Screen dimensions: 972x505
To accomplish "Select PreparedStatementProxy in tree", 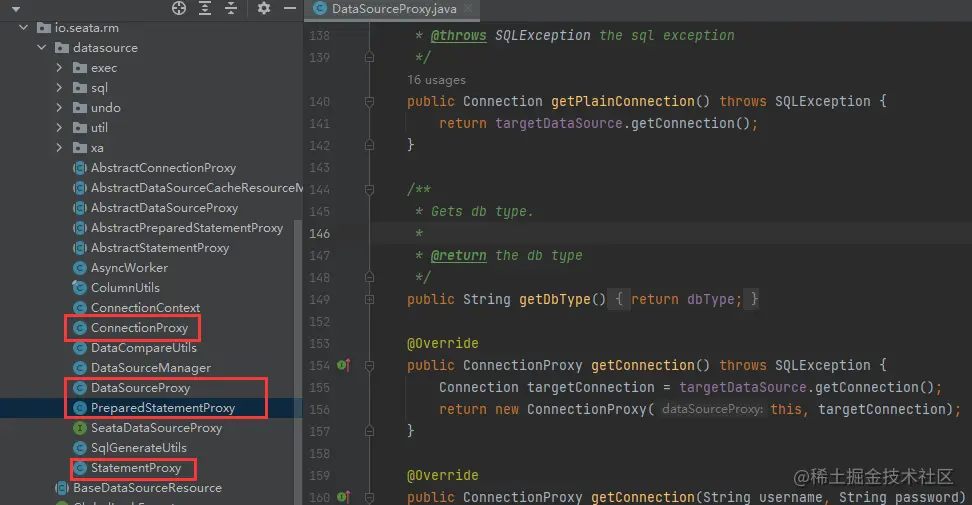I will pyautogui.click(x=162, y=408).
